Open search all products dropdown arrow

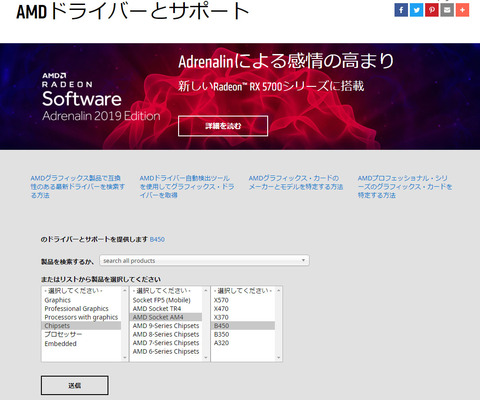(303, 260)
